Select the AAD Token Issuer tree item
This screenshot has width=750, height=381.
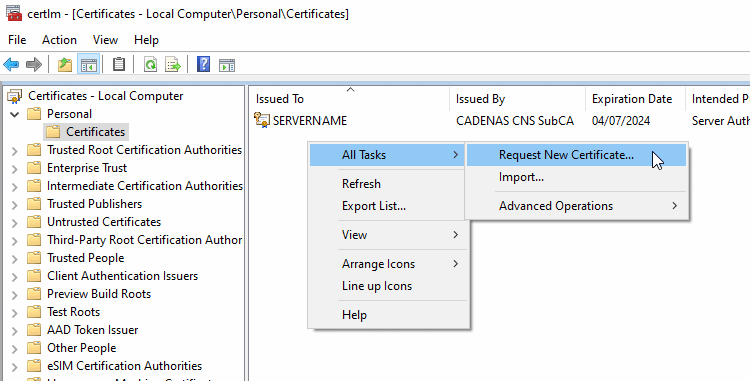click(92, 330)
